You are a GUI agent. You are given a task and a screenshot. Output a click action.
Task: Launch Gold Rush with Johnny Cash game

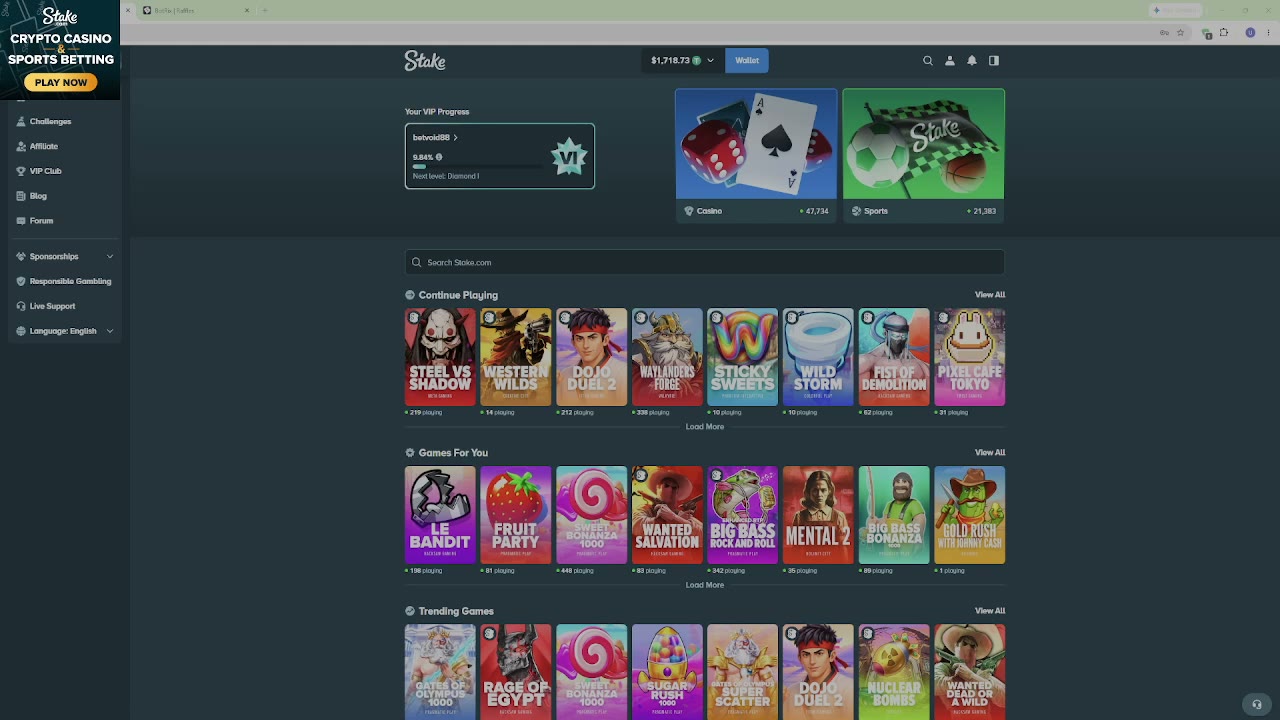(x=970, y=515)
